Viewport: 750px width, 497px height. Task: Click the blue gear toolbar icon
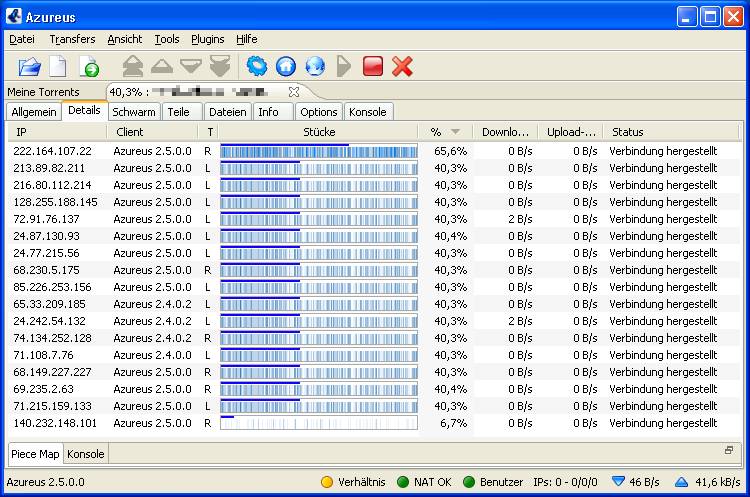[x=257, y=66]
